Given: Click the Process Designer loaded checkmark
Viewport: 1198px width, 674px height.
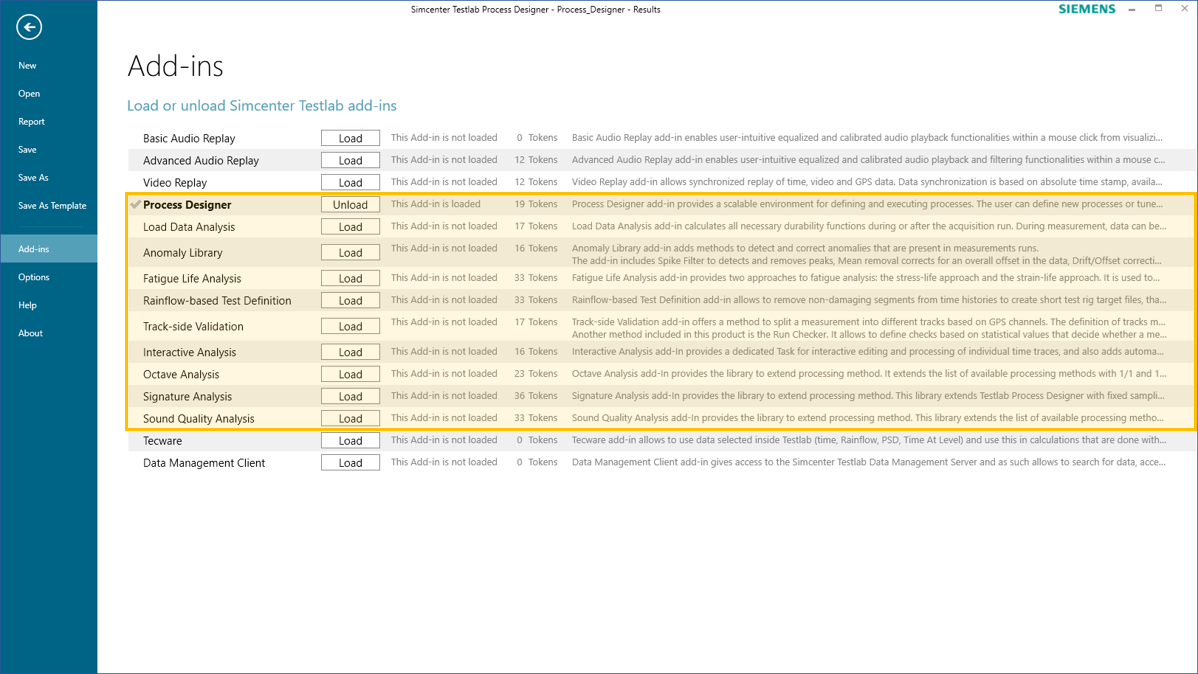Looking at the screenshot, I should tap(135, 205).
